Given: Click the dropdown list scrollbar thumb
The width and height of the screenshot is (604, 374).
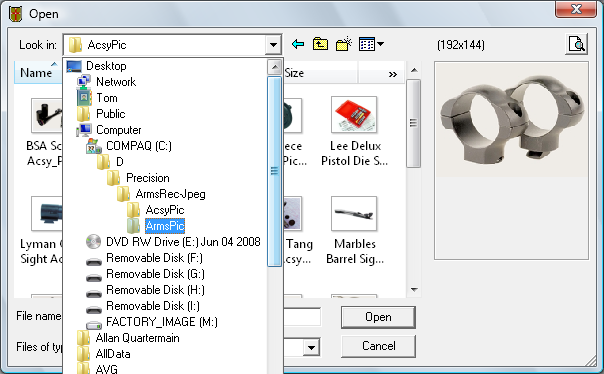Looking at the screenshot, I should click(x=274, y=171).
